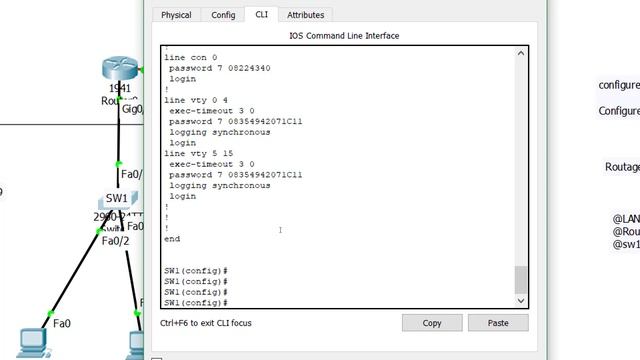Screen dimensions: 640x360
Task: Select the PC connected via Fa0
Action: click(33, 344)
